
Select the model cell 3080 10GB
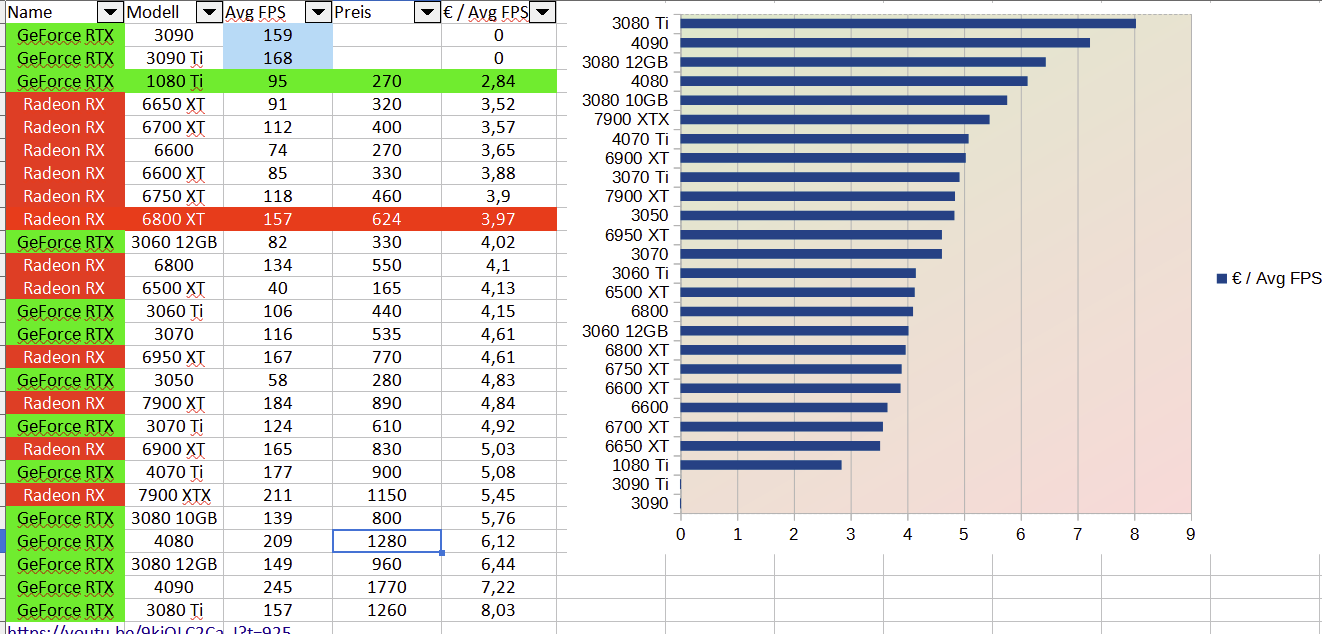[174, 518]
